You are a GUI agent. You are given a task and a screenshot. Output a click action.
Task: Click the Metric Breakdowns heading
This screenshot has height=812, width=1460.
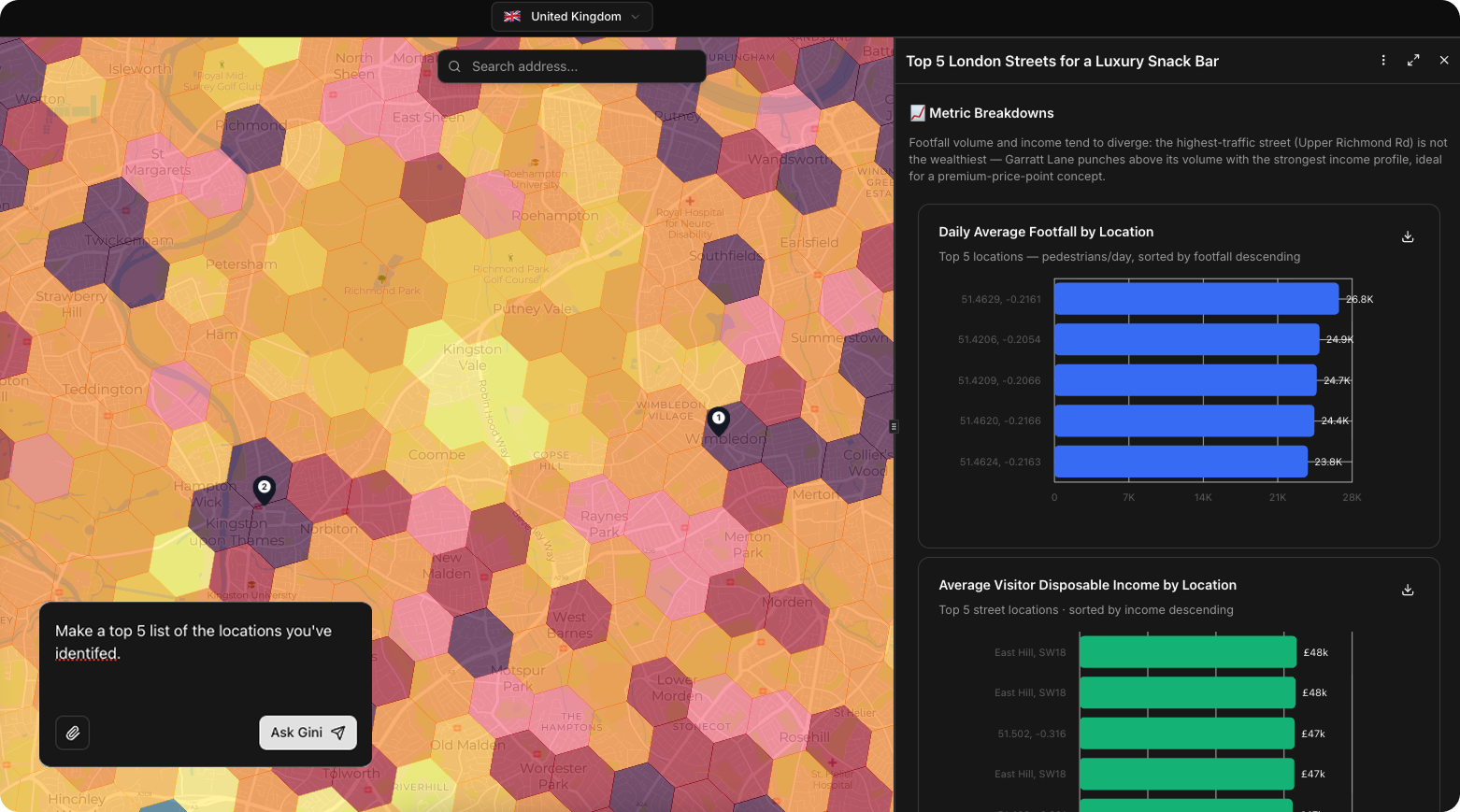tap(992, 113)
